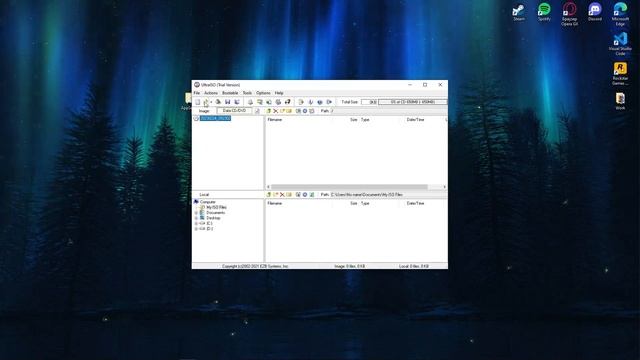Expand the Documents folder in the Local tree

coord(196,213)
